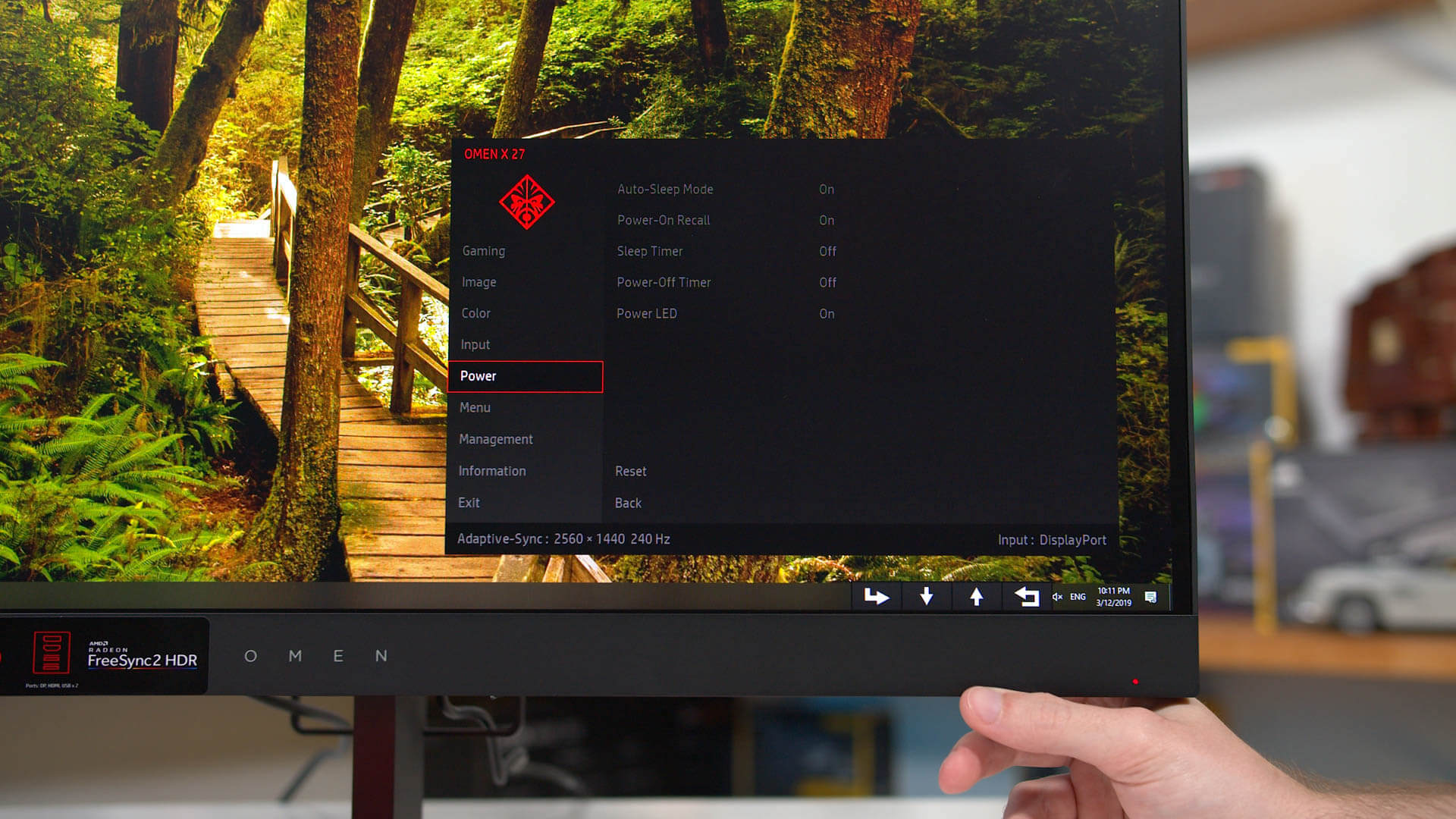The image size is (1456, 819).
Task: Toggle the Power LED setting
Action: click(x=647, y=314)
